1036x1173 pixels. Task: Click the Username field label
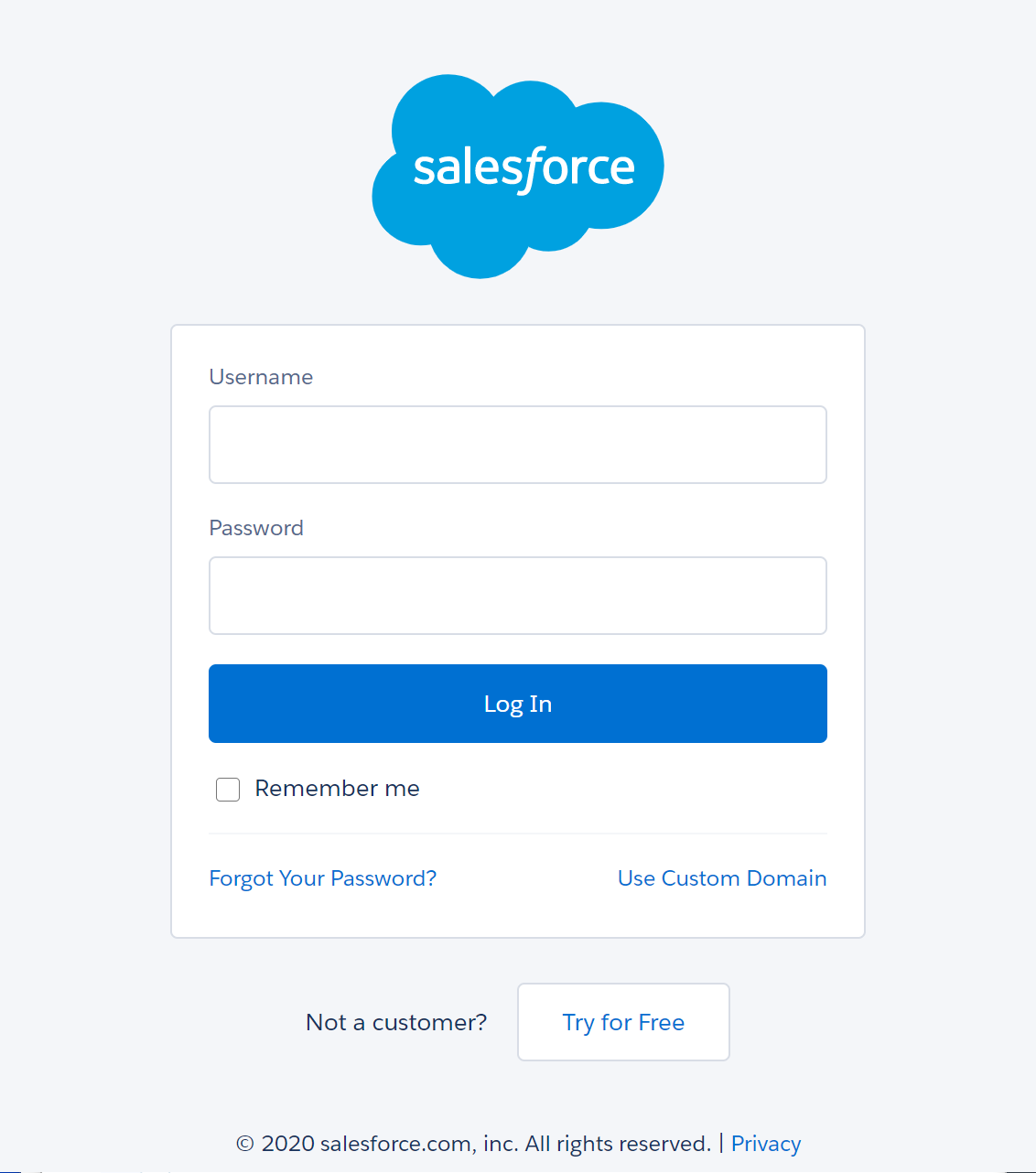[x=261, y=377]
